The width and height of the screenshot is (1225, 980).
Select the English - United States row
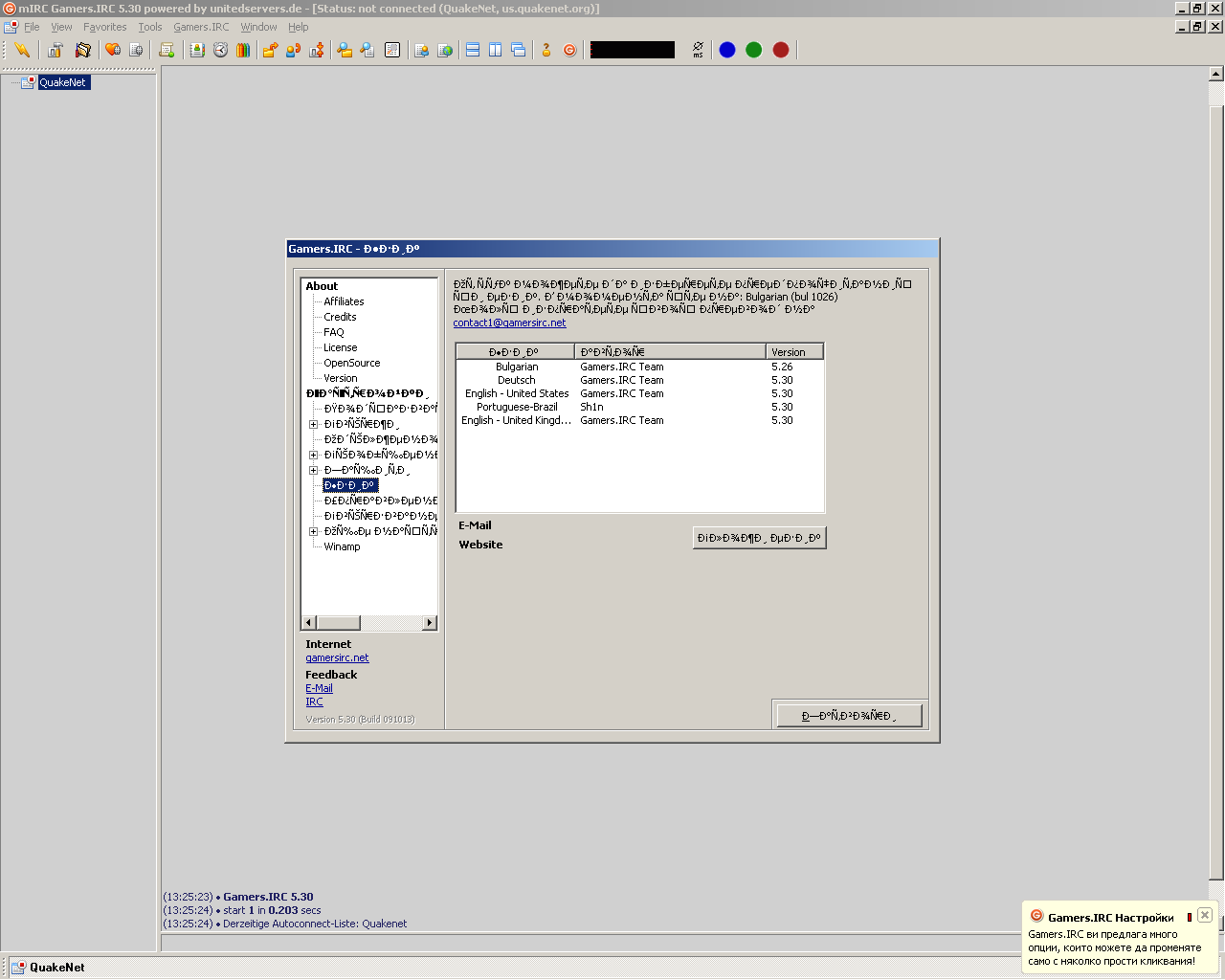click(x=639, y=393)
